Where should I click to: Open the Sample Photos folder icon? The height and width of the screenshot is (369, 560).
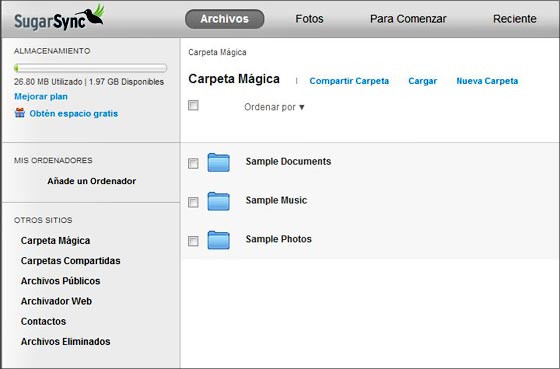(x=218, y=240)
